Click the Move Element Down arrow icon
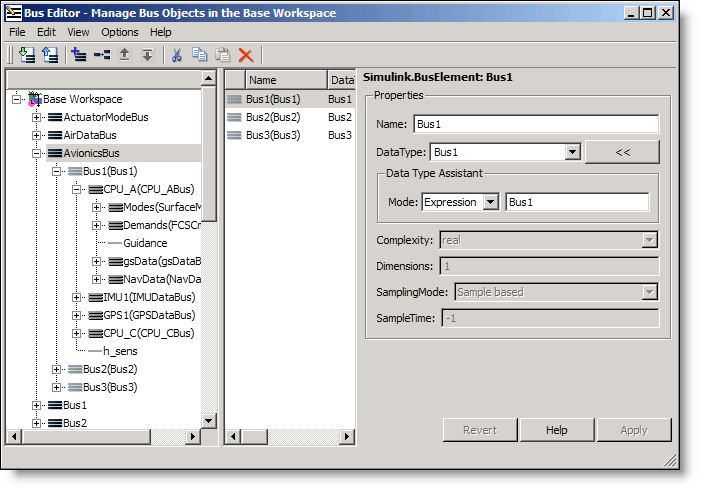The image size is (701, 491). 147,56
